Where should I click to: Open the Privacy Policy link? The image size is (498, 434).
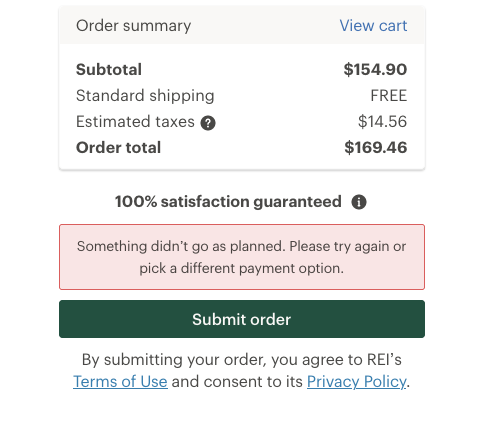pos(356,382)
